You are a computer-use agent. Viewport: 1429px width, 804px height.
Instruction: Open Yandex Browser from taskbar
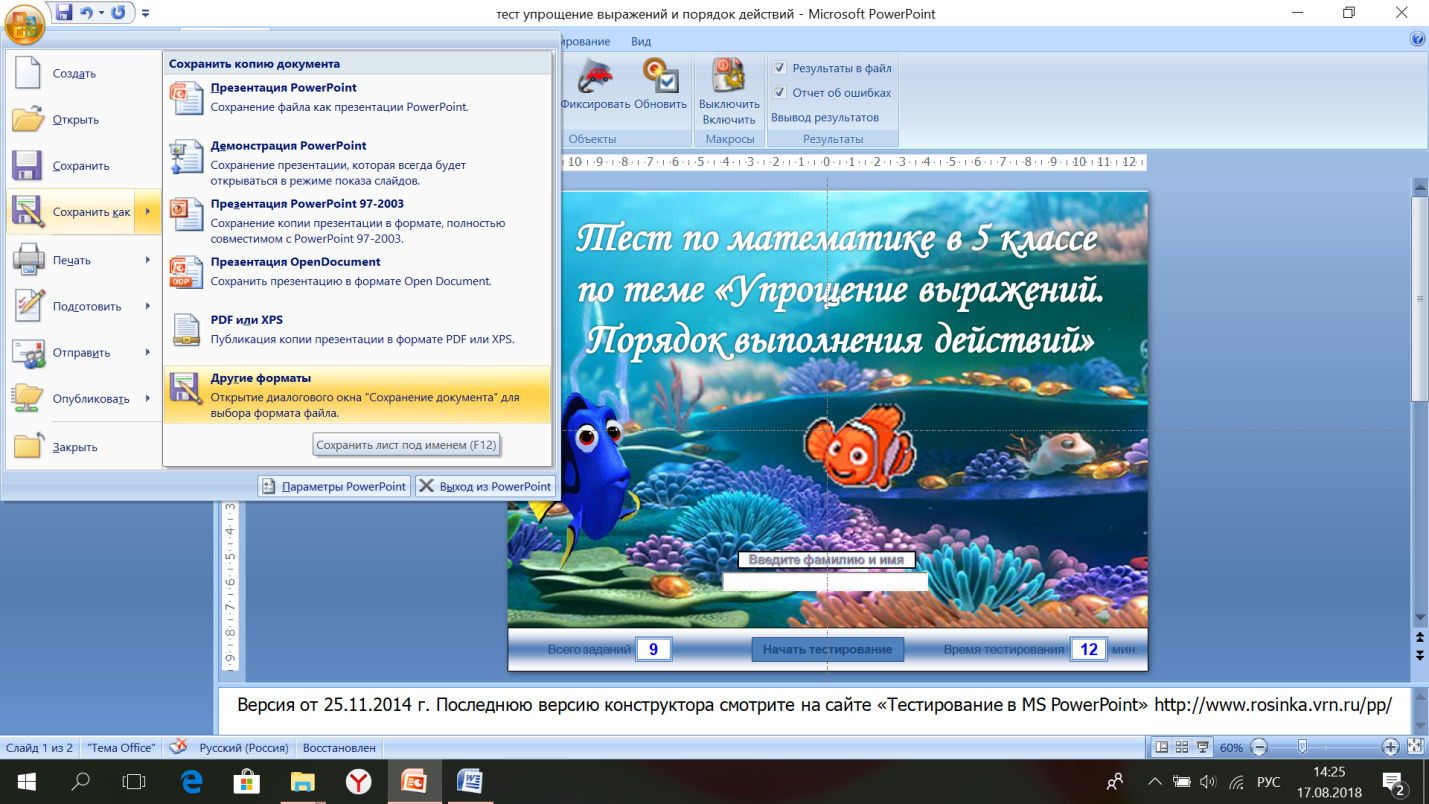(x=358, y=781)
